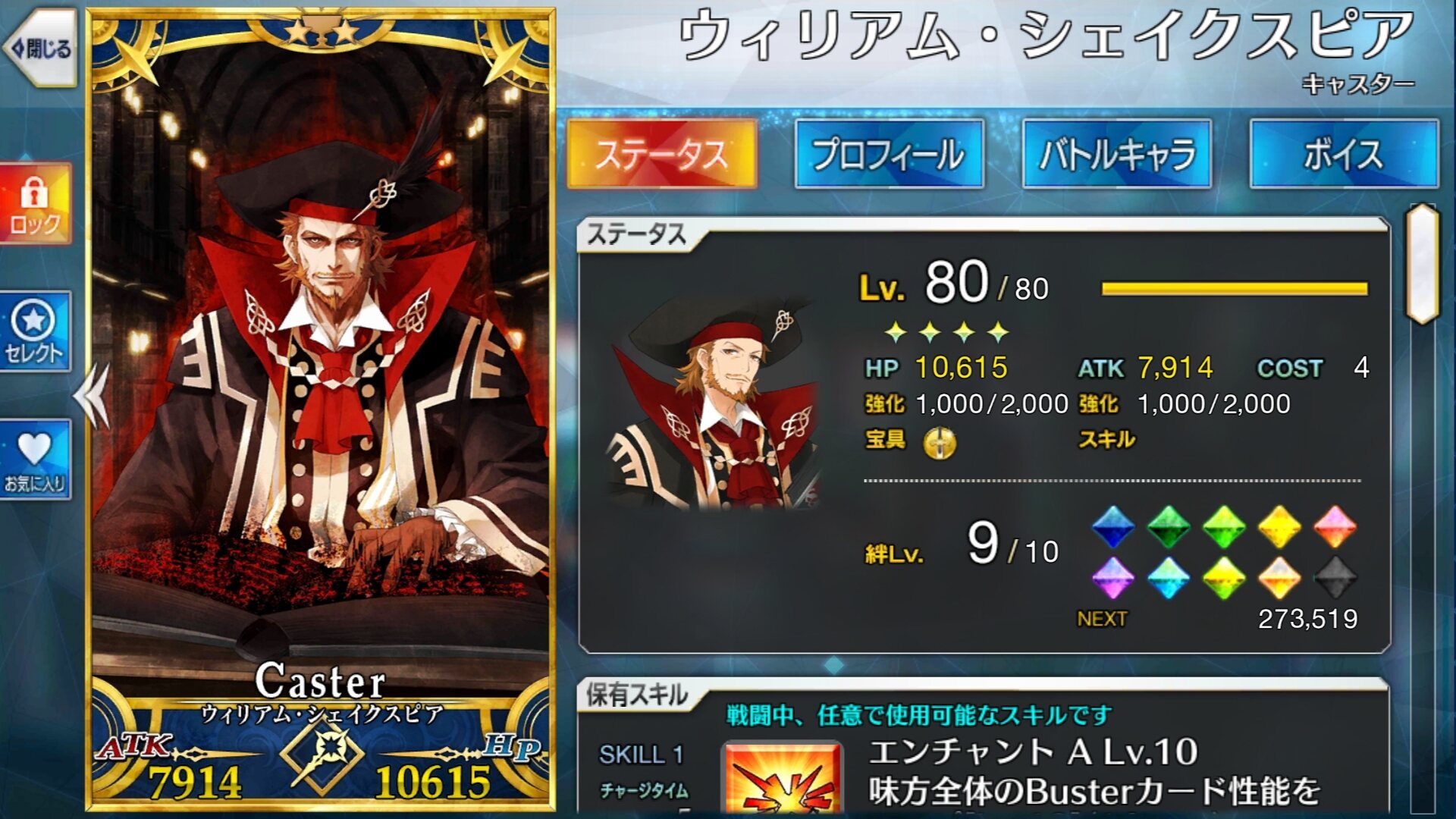Click the status panel scrollbar handle
This screenshot has width=1456, height=819.
1423,264
